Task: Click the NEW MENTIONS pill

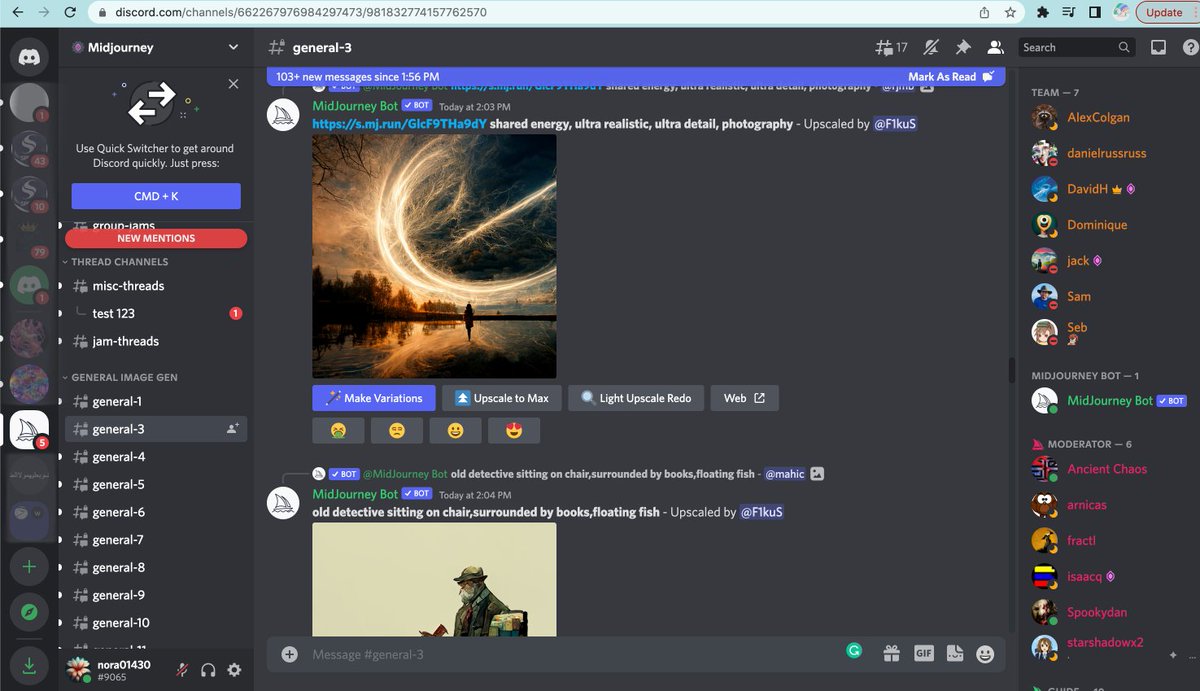Action: click(x=156, y=238)
